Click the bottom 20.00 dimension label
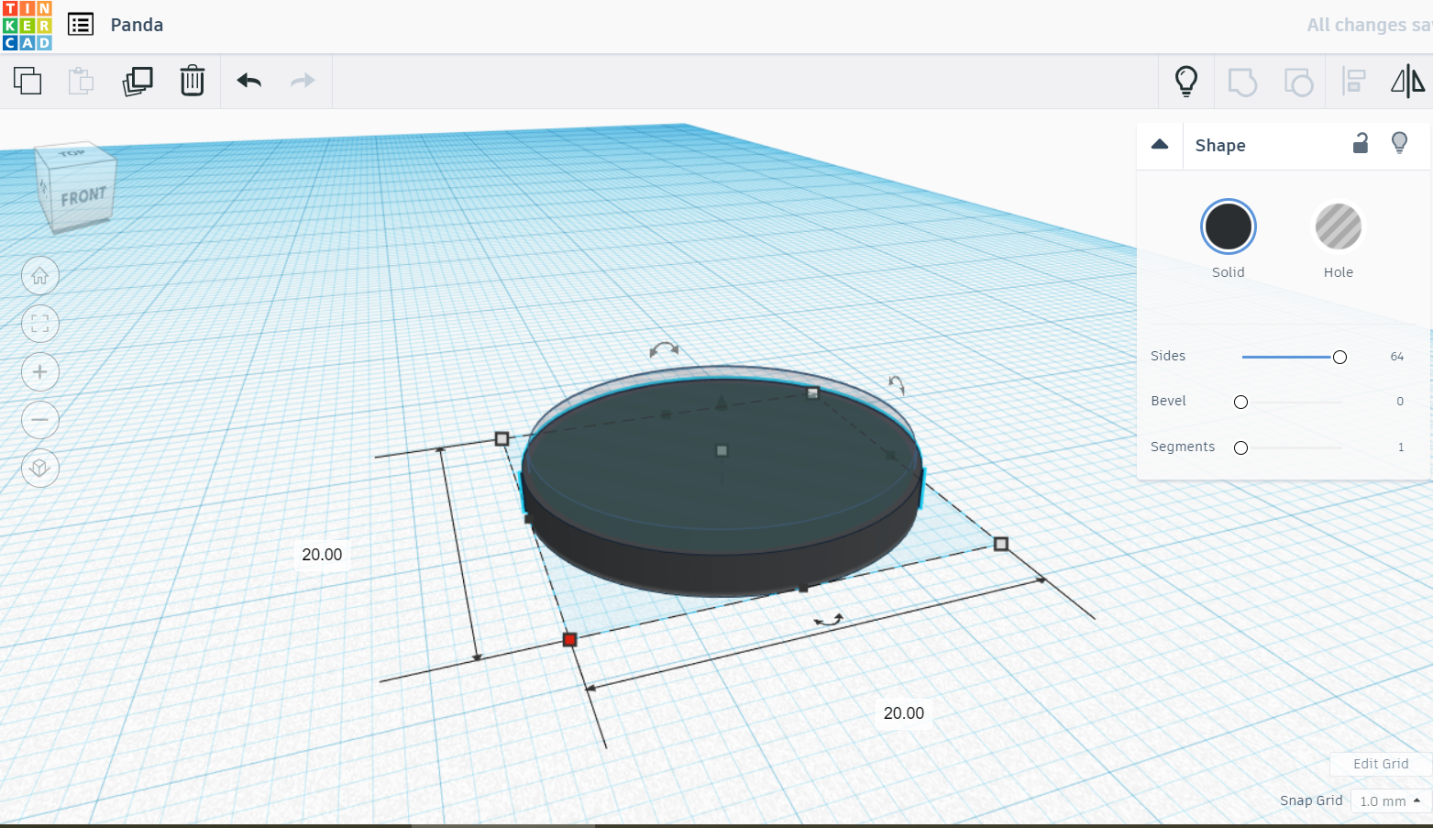This screenshot has width=1433, height=828. coord(904,713)
